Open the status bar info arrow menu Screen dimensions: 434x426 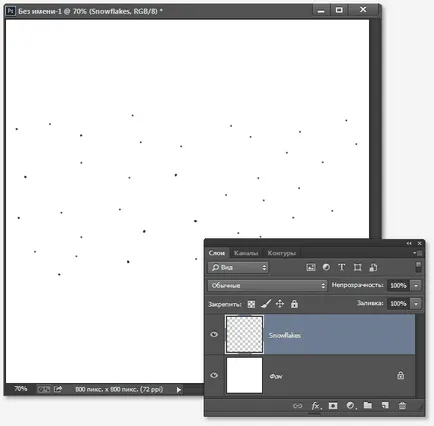point(179,390)
